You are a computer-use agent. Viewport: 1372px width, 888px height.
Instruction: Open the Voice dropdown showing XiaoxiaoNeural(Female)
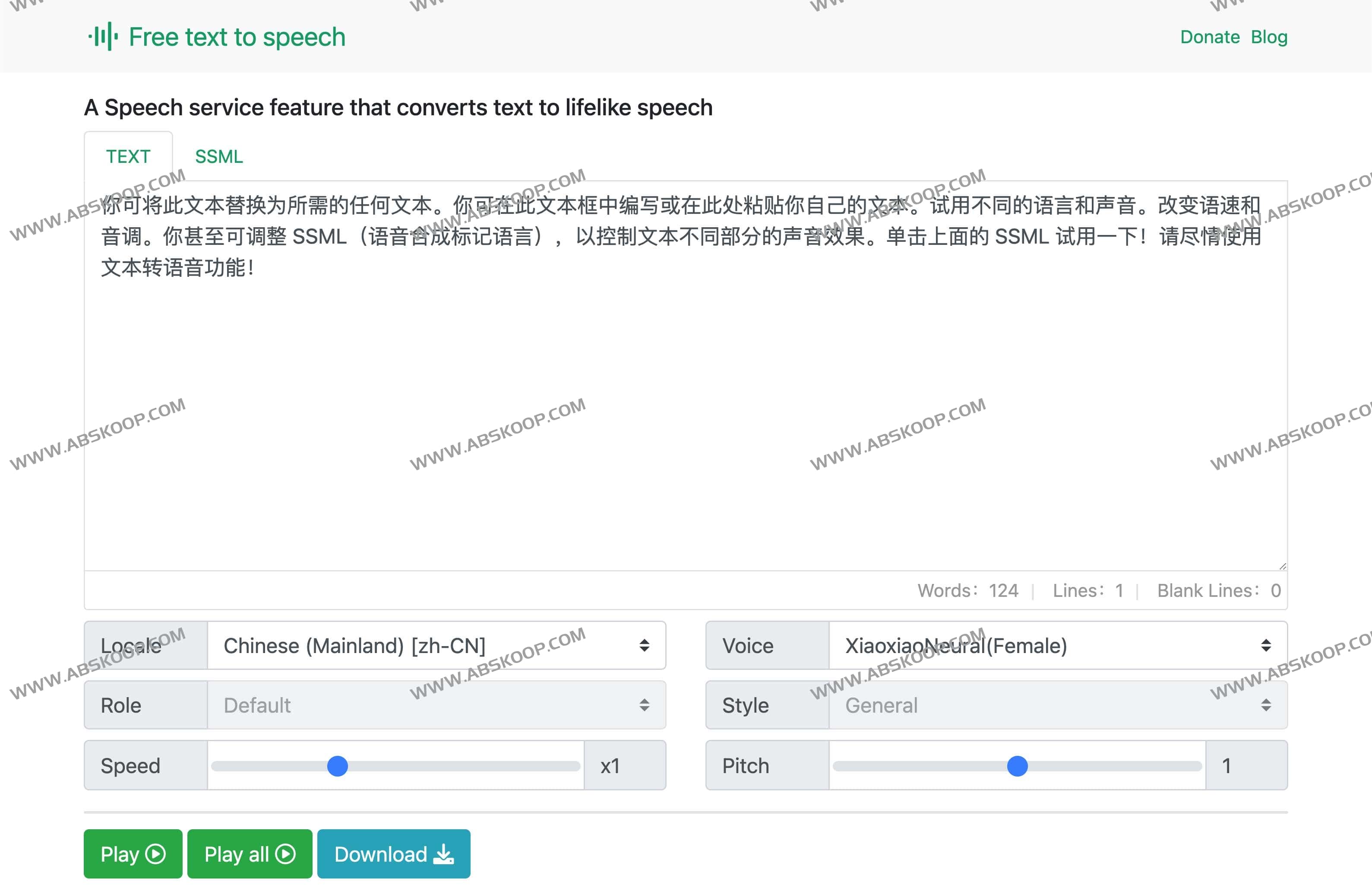pos(1055,645)
